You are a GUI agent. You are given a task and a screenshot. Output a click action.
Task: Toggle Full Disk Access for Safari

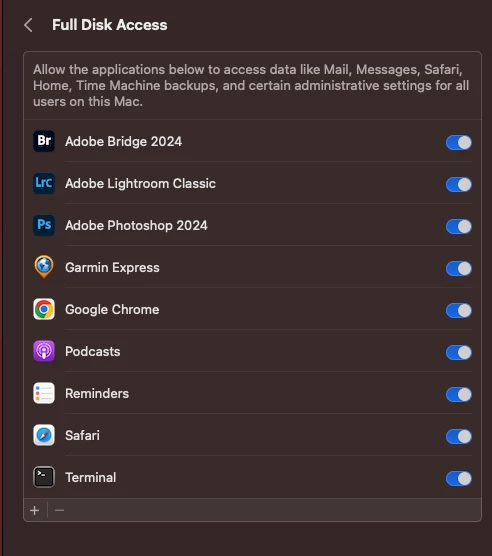pos(459,437)
